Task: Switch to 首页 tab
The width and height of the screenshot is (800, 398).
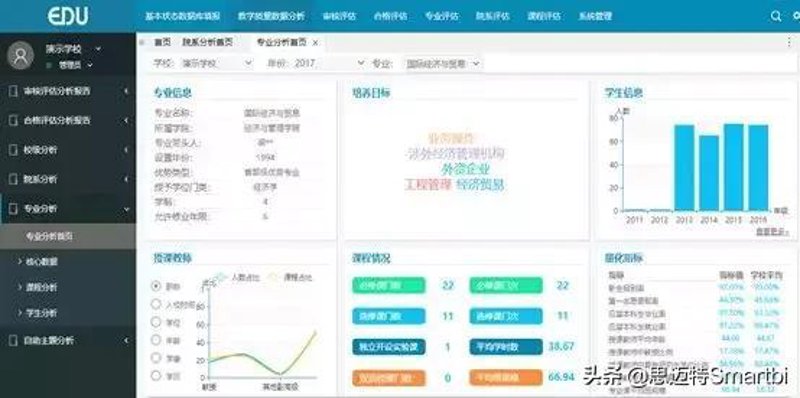Action: (x=162, y=42)
